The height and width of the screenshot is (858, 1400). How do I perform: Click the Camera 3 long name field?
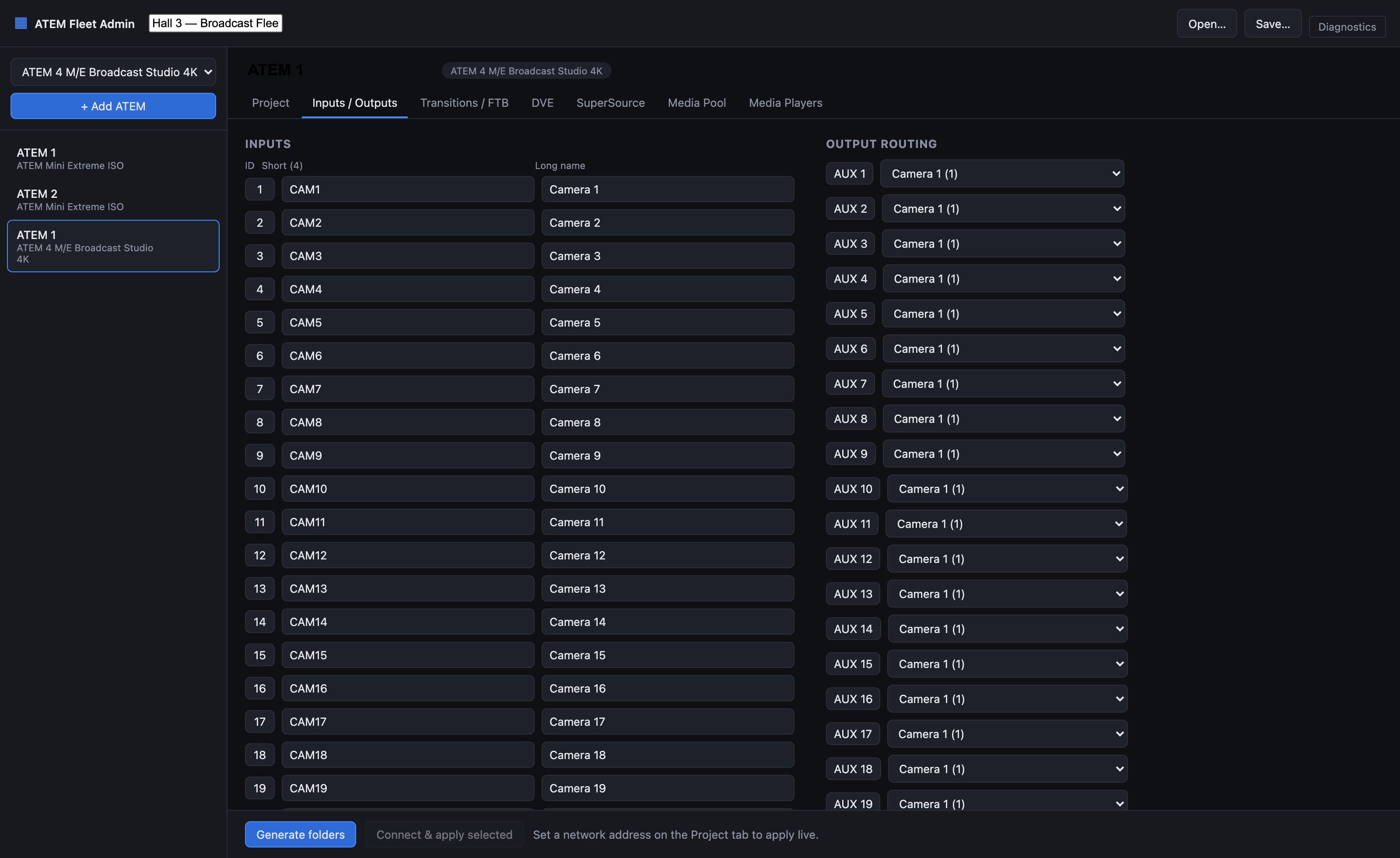click(668, 256)
